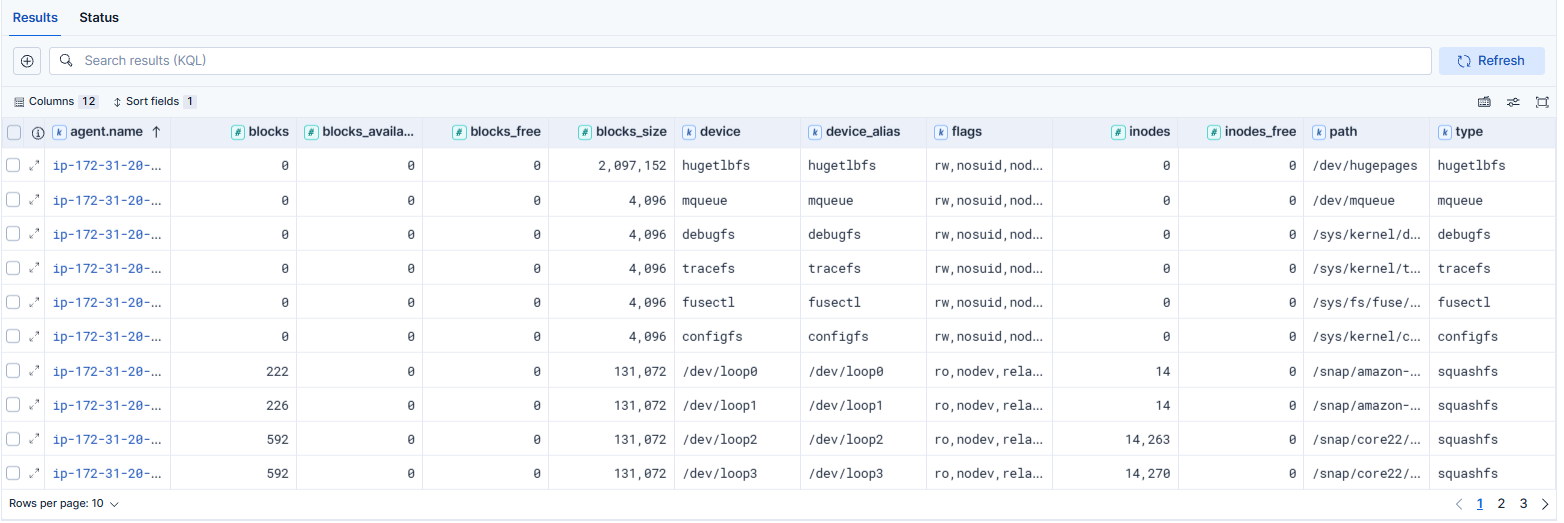The width and height of the screenshot is (1564, 523).
Task: Open the Sort fields 1 popover
Action: (x=154, y=102)
